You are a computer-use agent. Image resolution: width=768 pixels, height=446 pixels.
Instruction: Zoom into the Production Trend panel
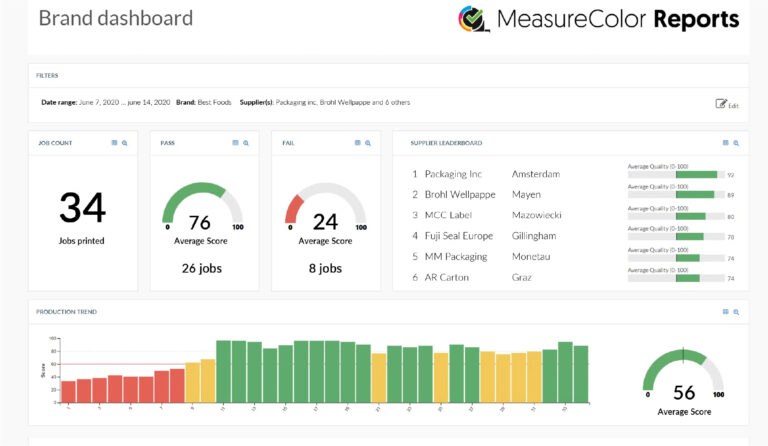click(736, 312)
